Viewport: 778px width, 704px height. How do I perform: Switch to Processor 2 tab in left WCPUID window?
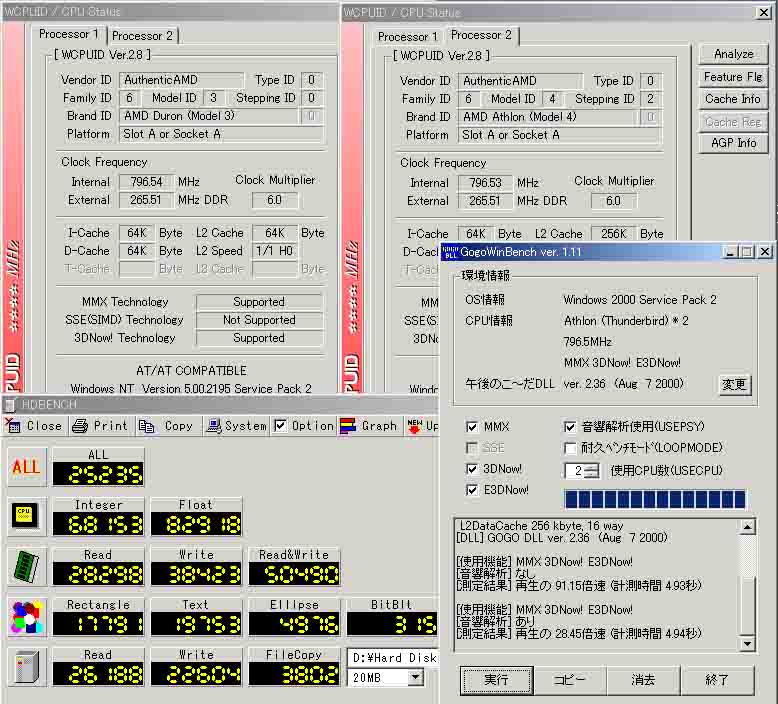coord(142,36)
